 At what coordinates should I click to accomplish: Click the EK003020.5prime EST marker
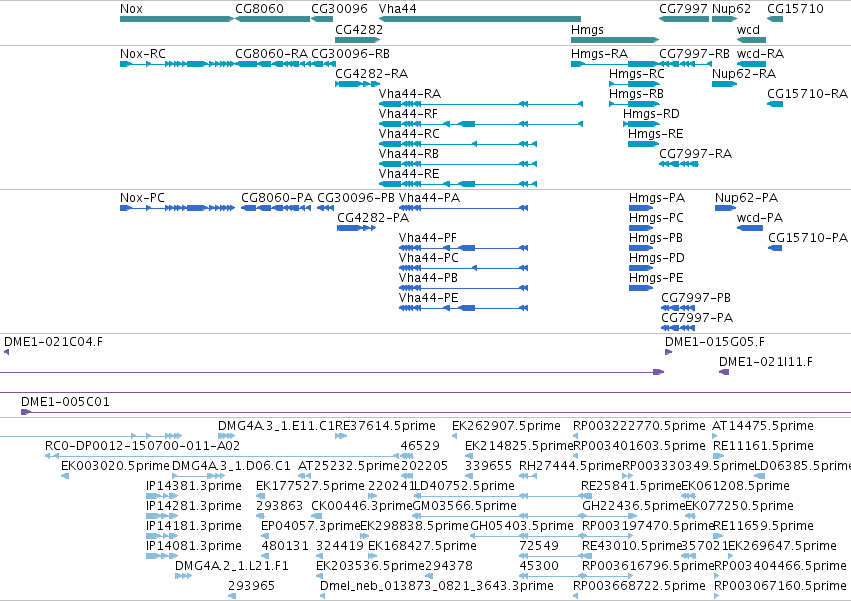point(65,476)
